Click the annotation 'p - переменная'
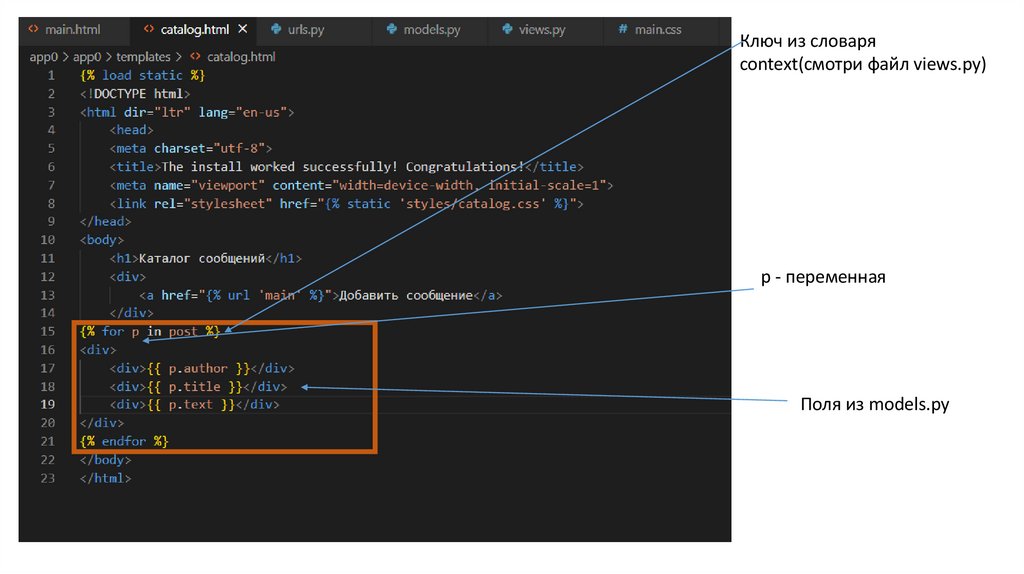The image size is (1024, 574). pyautogui.click(x=823, y=277)
